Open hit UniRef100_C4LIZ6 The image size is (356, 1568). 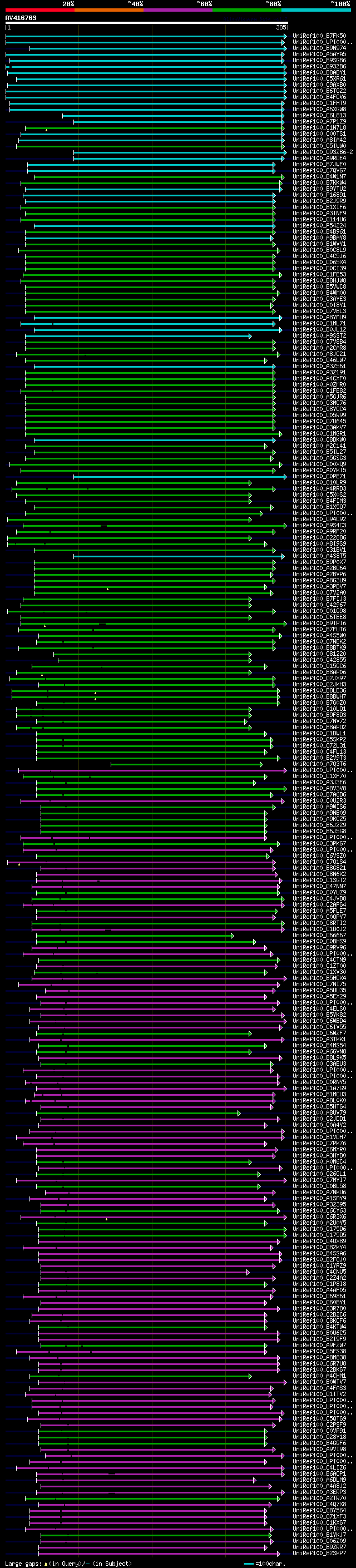[x=319, y=1467]
